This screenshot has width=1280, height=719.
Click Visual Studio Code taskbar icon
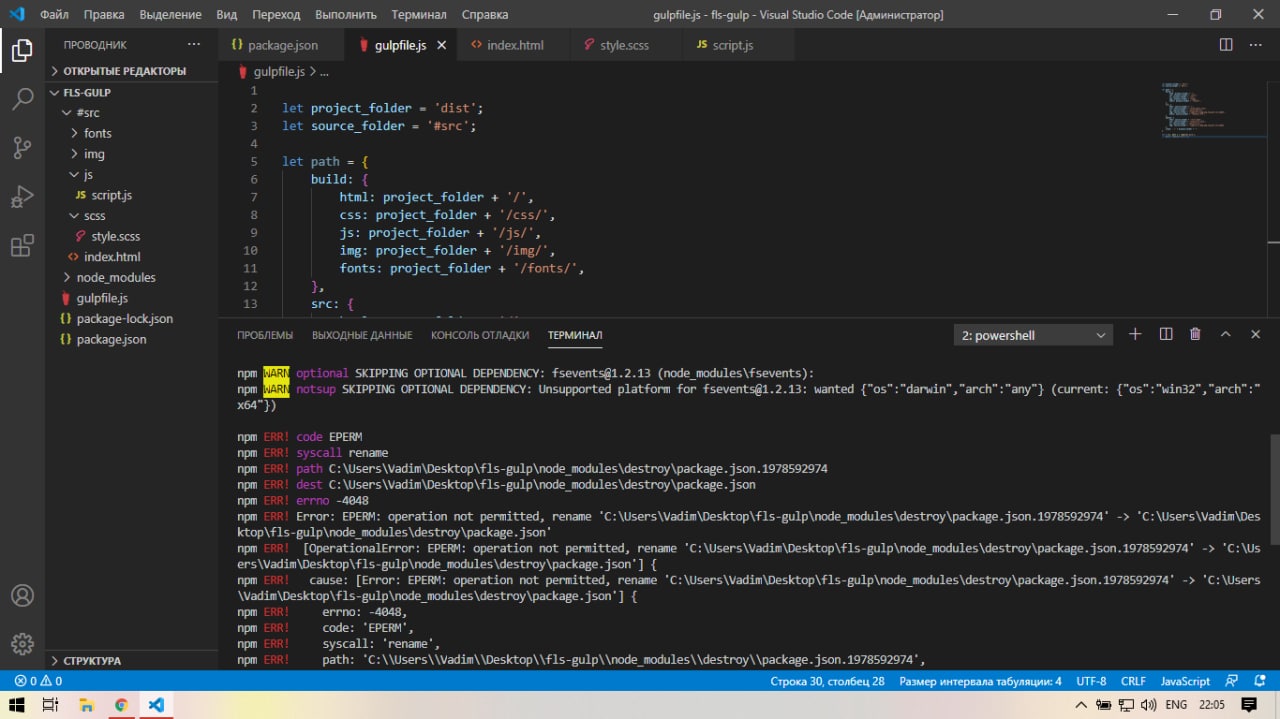click(x=156, y=705)
